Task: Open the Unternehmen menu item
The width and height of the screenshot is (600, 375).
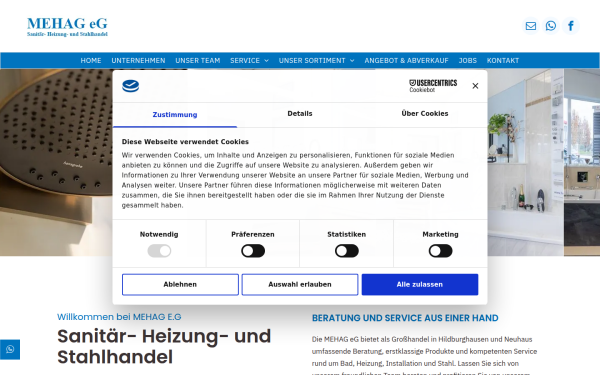Action: (138, 60)
